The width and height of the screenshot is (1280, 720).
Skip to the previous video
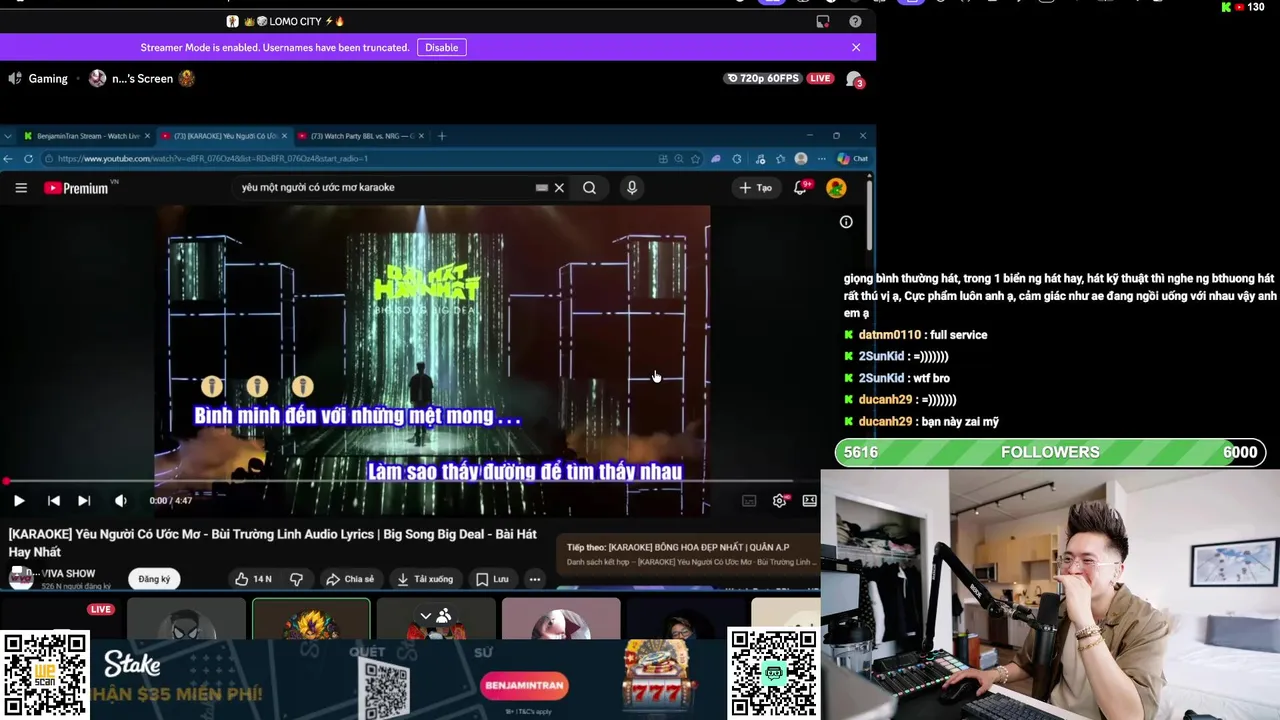pyautogui.click(x=54, y=501)
